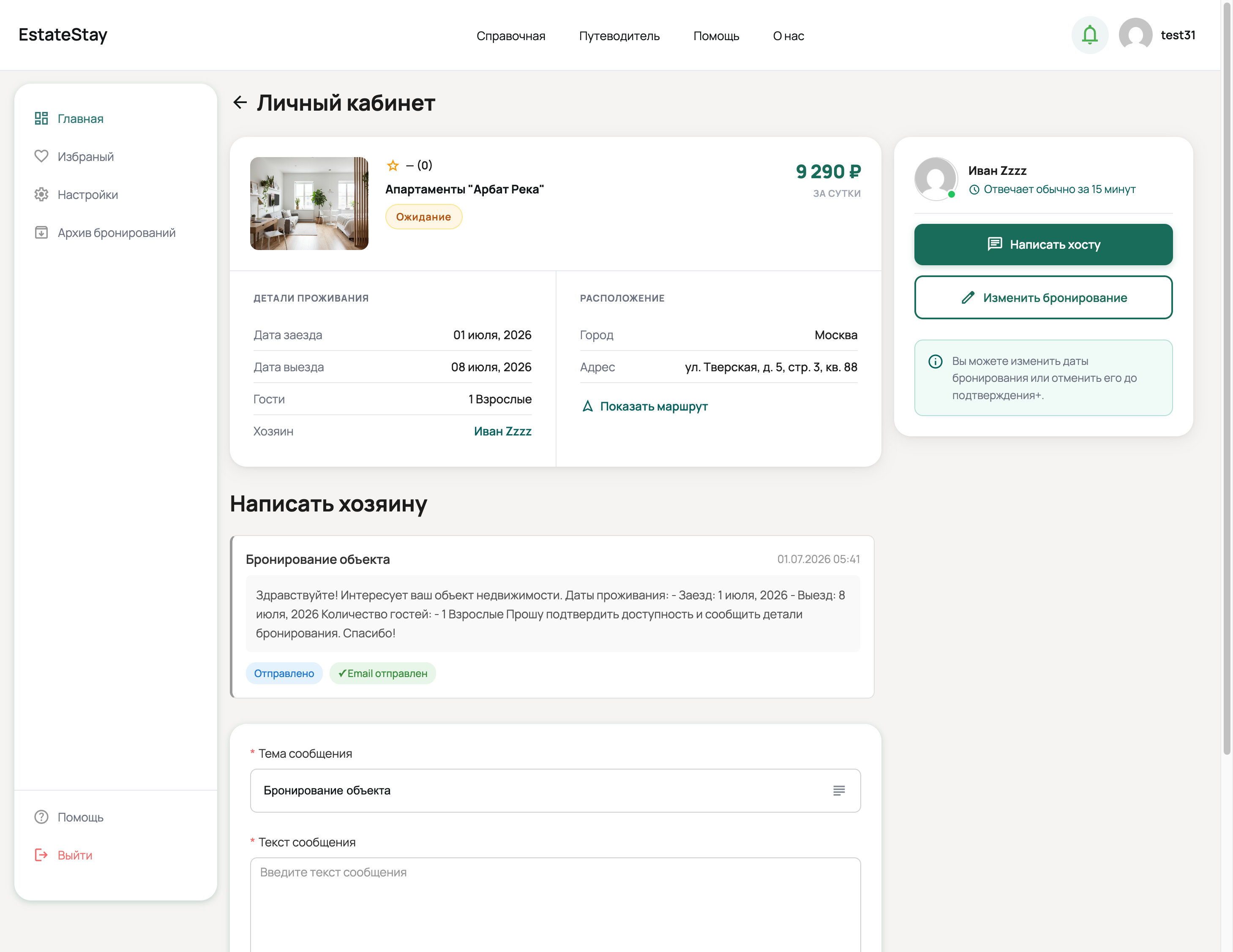Click the message header Бронирование объекта
Viewport: 1233px width, 952px height.
[x=318, y=559]
